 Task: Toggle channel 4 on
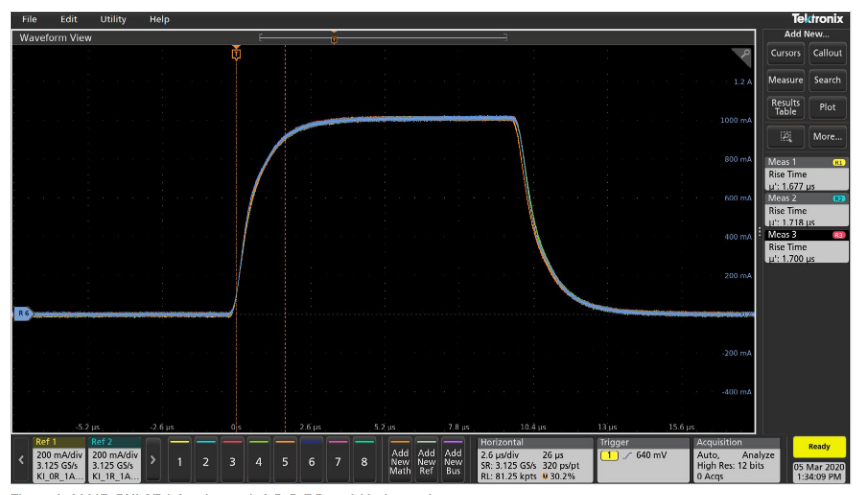point(258,462)
